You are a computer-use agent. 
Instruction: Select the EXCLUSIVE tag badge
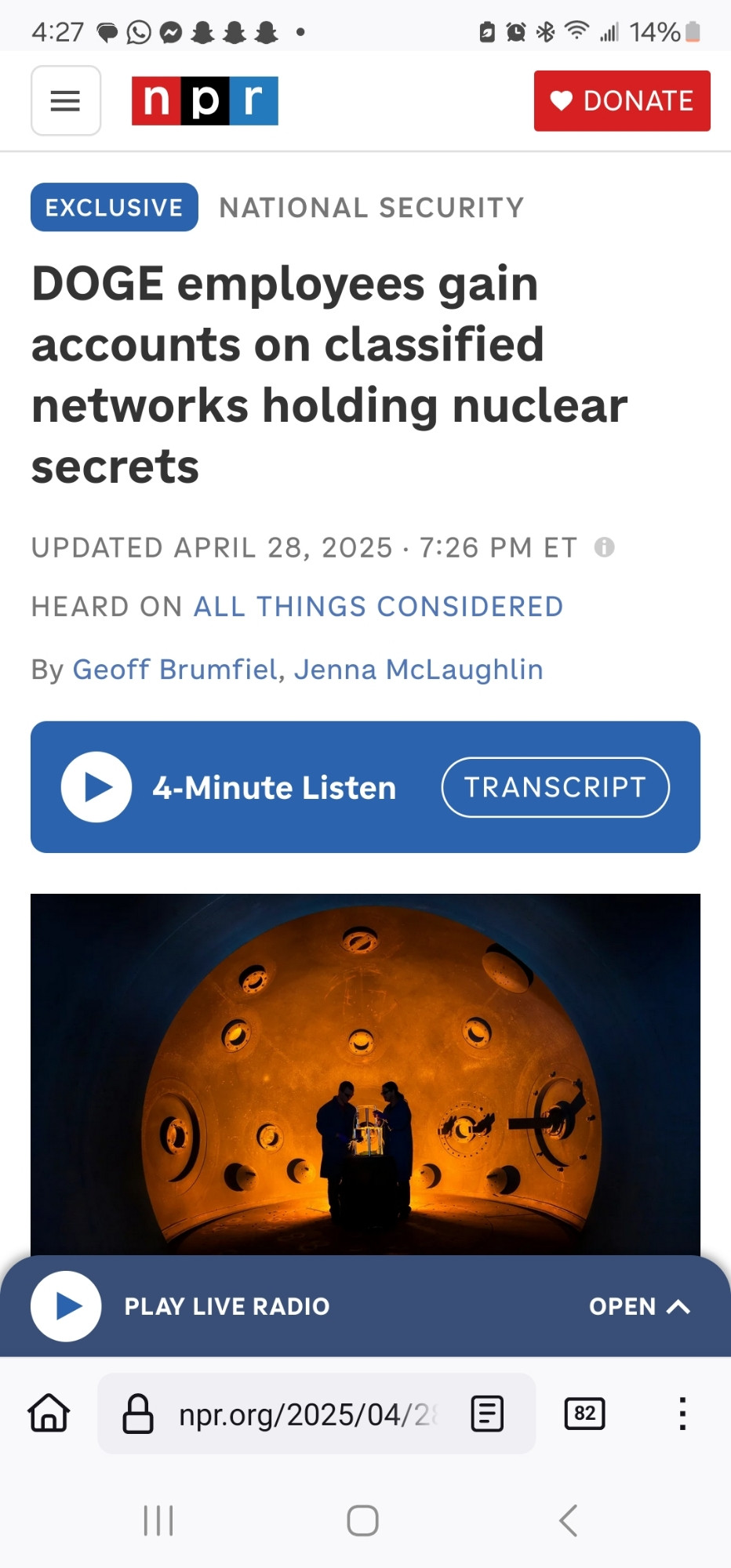click(x=115, y=207)
